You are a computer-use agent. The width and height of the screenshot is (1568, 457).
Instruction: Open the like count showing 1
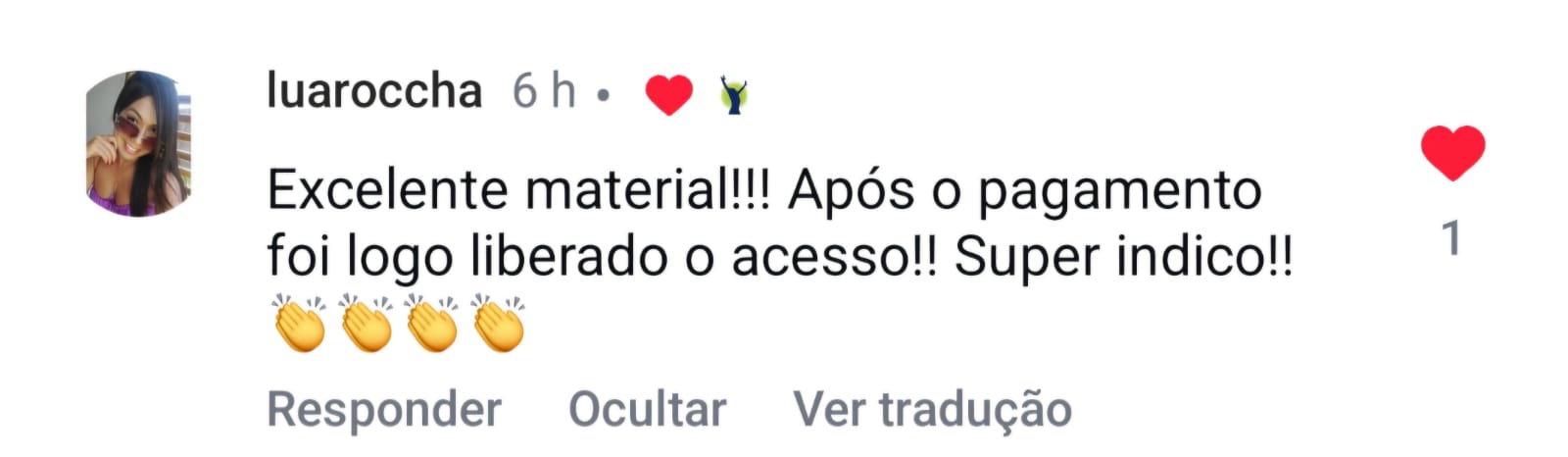coord(1452,239)
